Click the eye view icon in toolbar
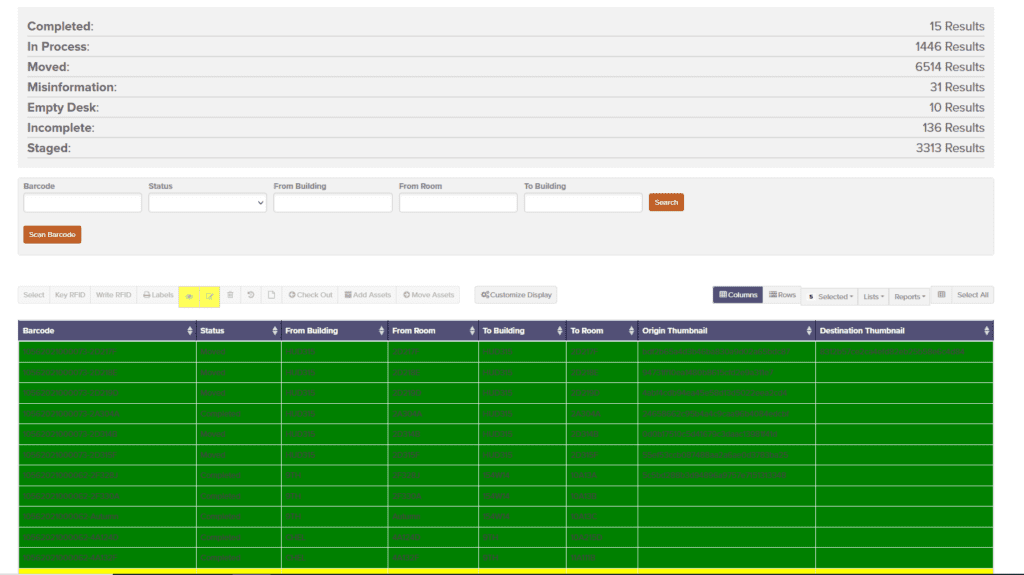The height and width of the screenshot is (575, 1024). tap(189, 296)
